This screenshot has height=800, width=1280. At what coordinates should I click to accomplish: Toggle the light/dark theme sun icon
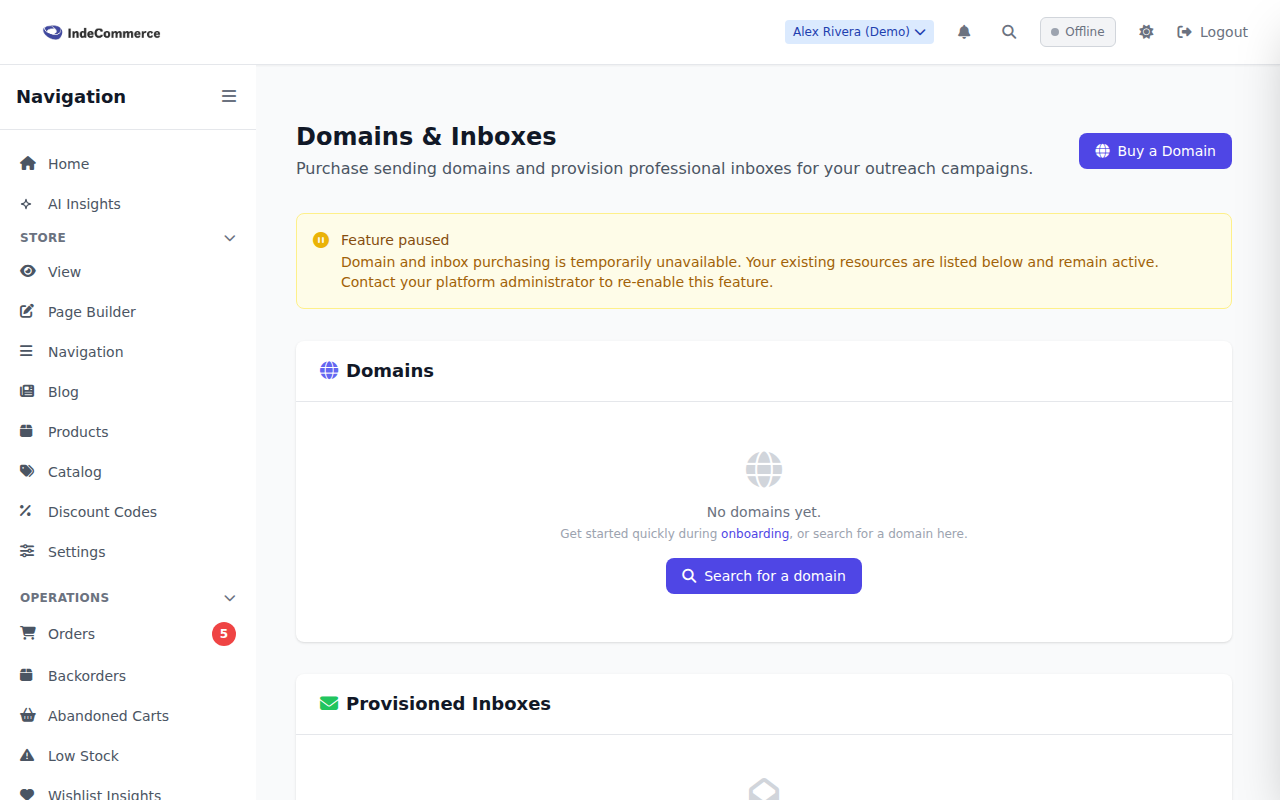pos(1146,32)
